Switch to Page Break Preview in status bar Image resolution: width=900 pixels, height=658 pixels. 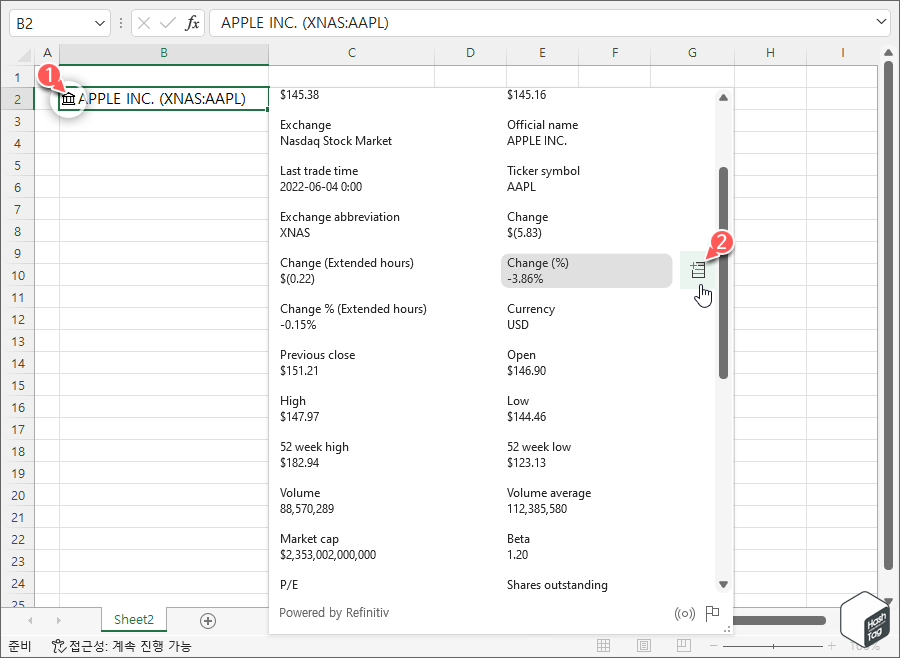pyautogui.click(x=684, y=645)
